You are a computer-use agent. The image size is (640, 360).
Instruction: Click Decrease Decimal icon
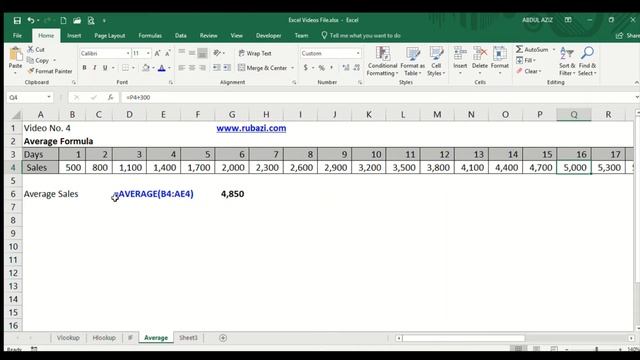pyautogui.click(x=357, y=68)
